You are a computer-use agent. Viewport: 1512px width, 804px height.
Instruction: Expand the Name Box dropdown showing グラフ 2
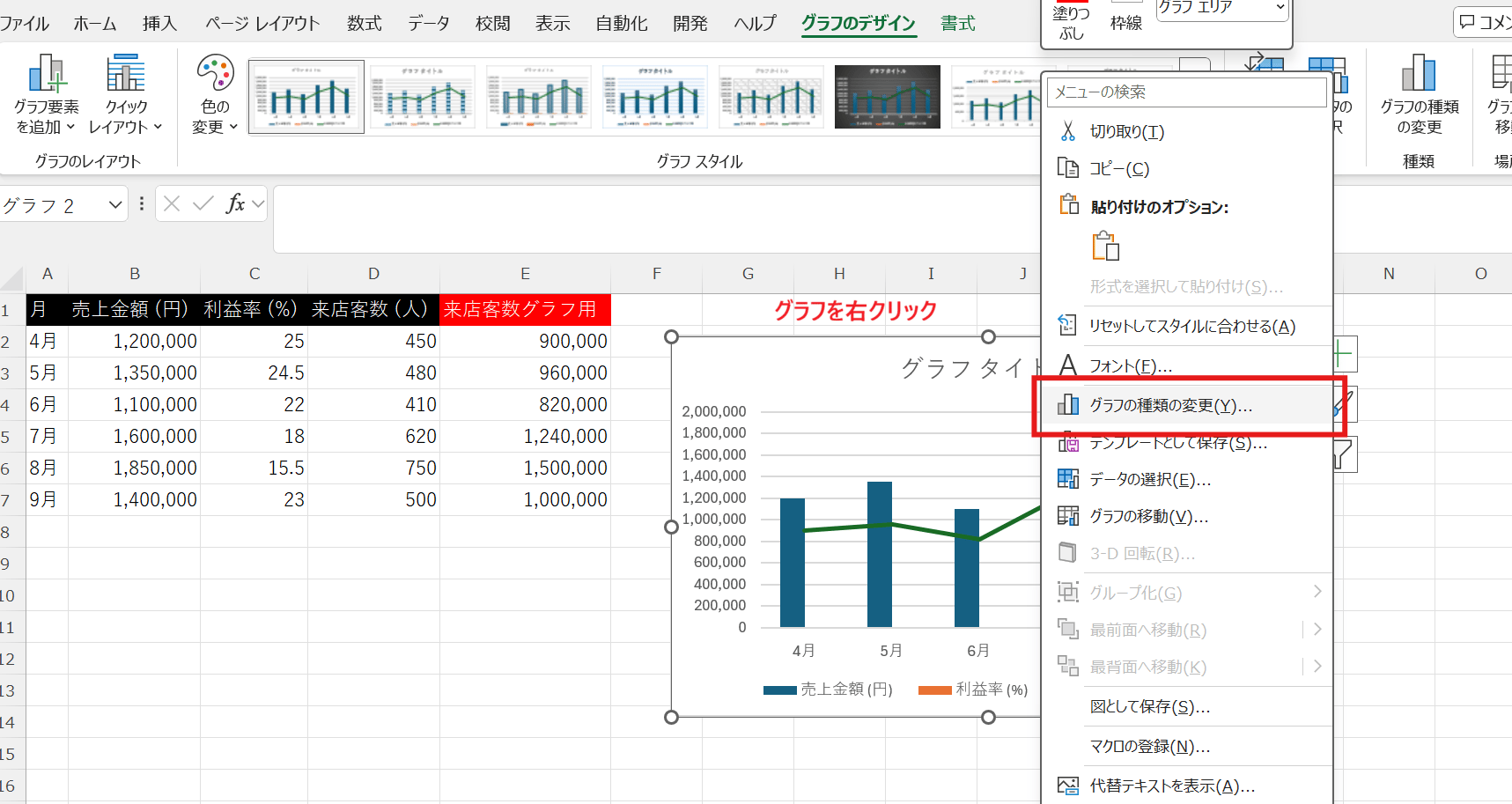coord(114,205)
